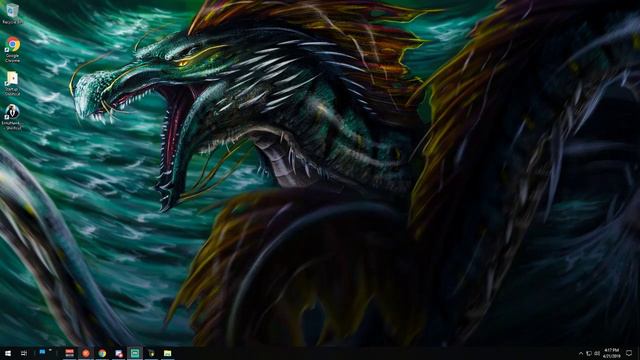The width and height of the screenshot is (640, 360).
Task: Click the yellow-green folder taskbar app
Action: [x=167, y=353]
